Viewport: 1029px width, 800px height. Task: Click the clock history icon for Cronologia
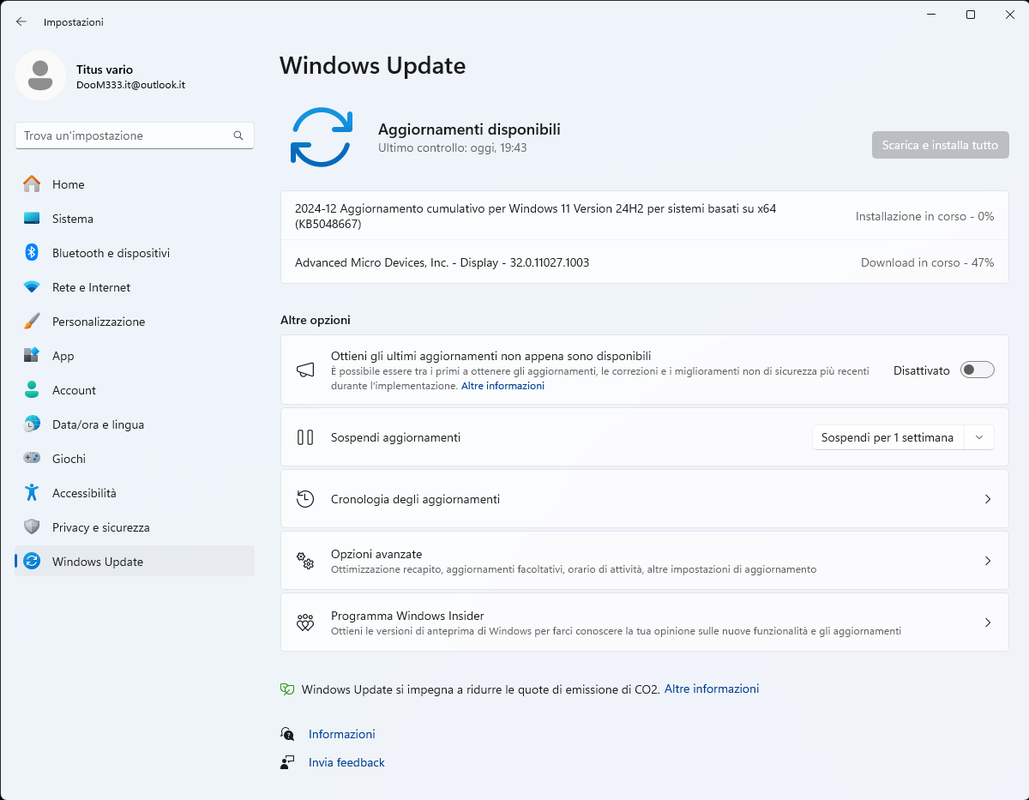(x=305, y=499)
